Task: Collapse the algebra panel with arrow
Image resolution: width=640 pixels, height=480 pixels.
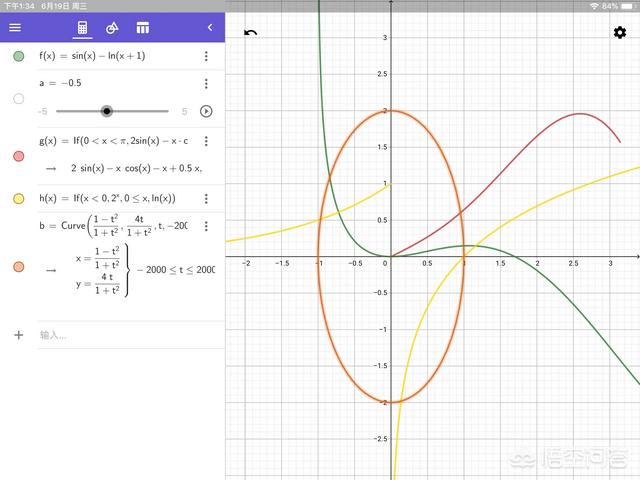Action: tap(210, 27)
